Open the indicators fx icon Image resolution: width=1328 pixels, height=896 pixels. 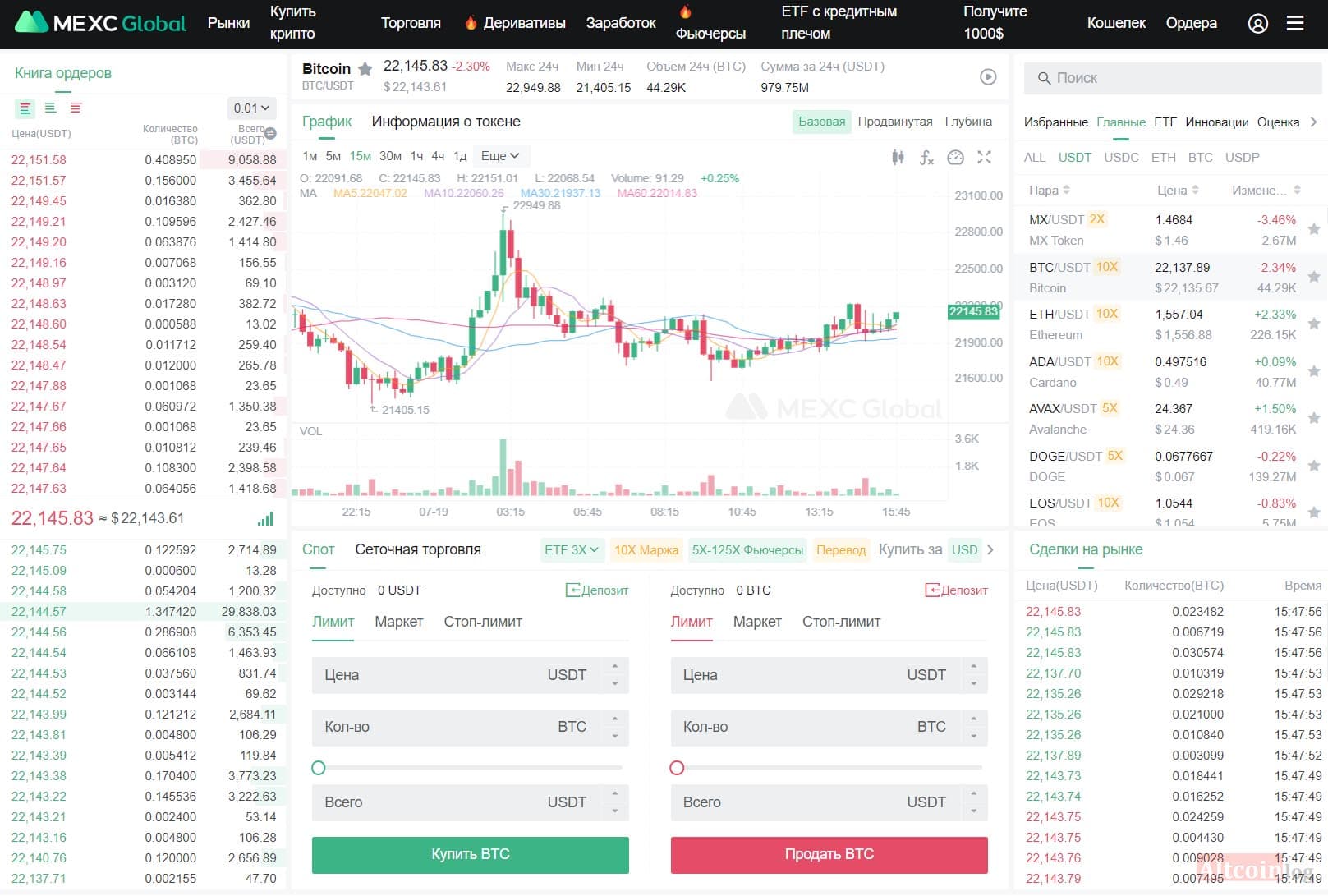[x=926, y=157]
